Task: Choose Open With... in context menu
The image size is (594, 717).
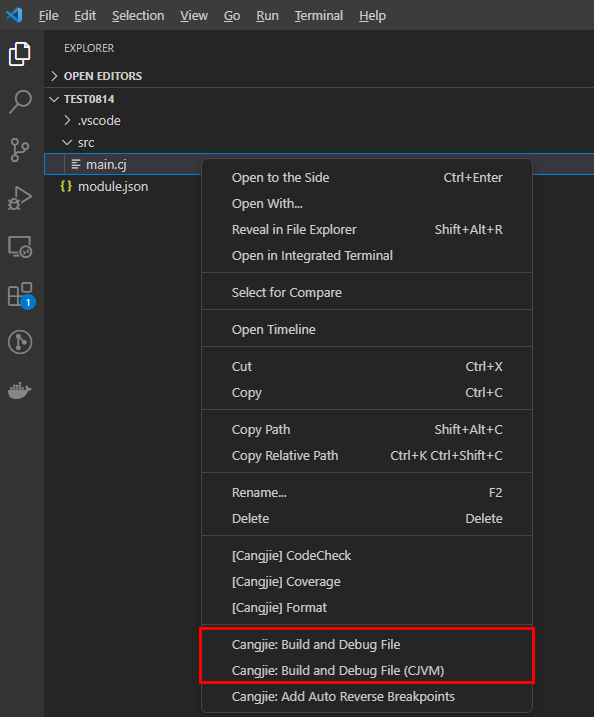Action: point(367,203)
